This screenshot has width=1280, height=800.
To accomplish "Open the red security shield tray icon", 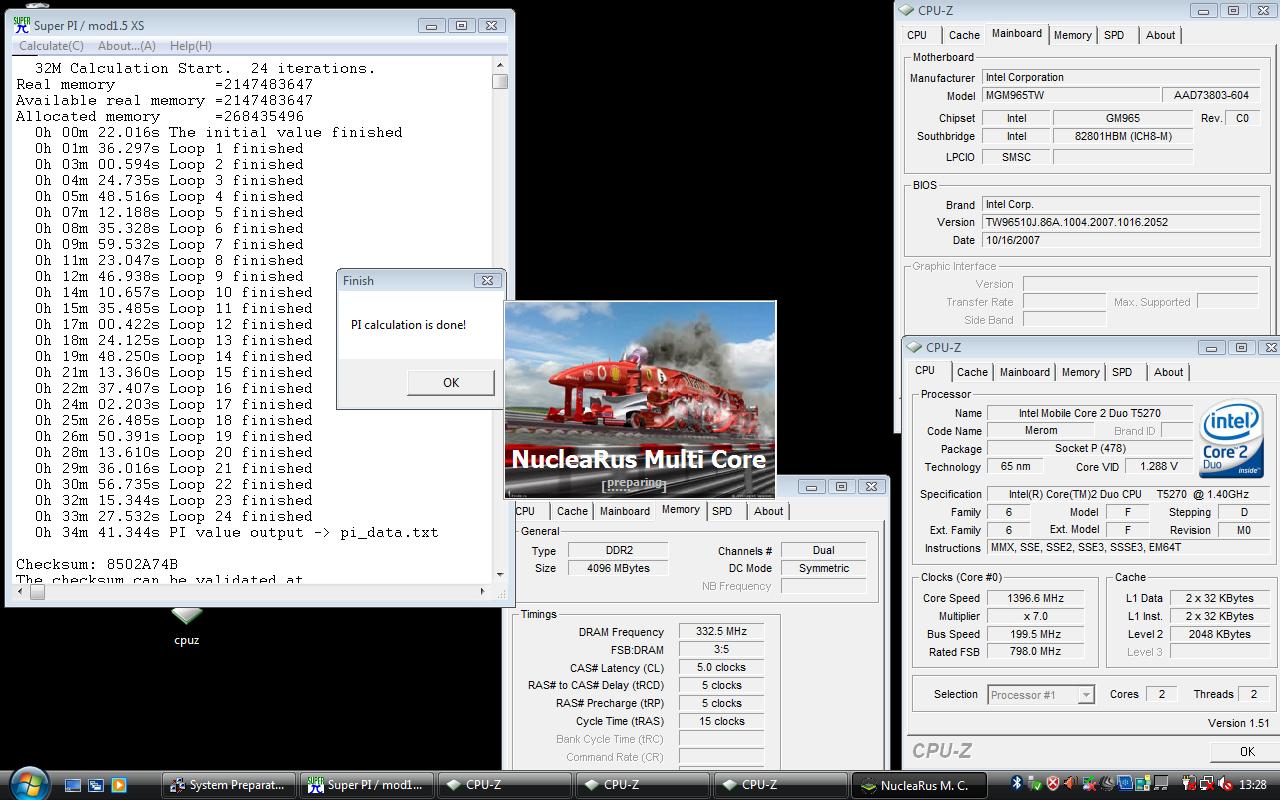I will (1053, 784).
